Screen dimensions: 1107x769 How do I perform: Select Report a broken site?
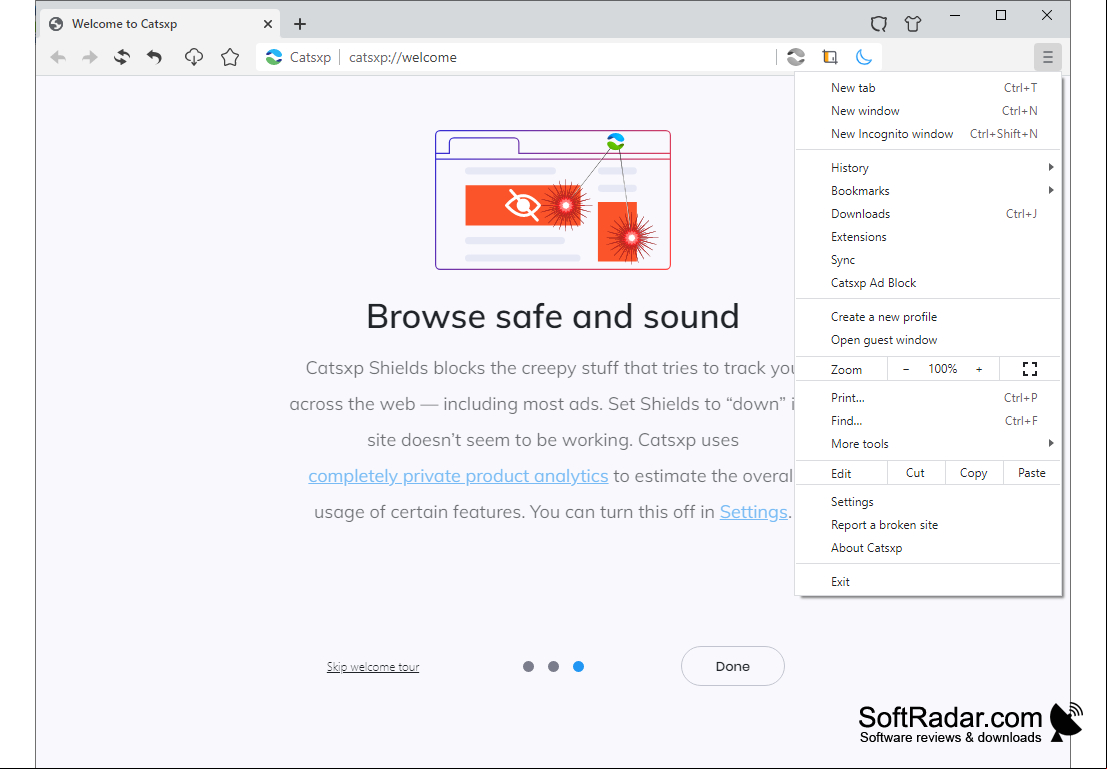(928, 525)
